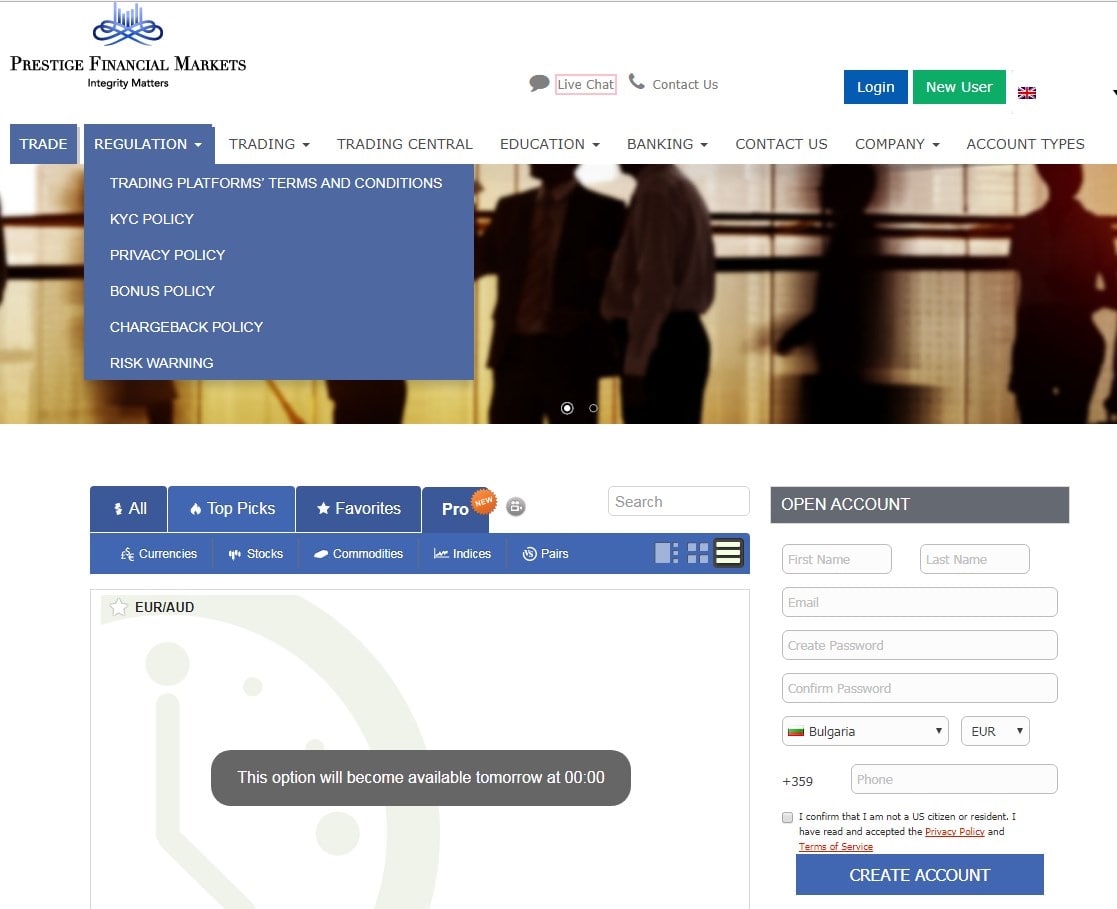Click the Phone number field
Viewport: 1117px width, 909px height.
(x=954, y=779)
